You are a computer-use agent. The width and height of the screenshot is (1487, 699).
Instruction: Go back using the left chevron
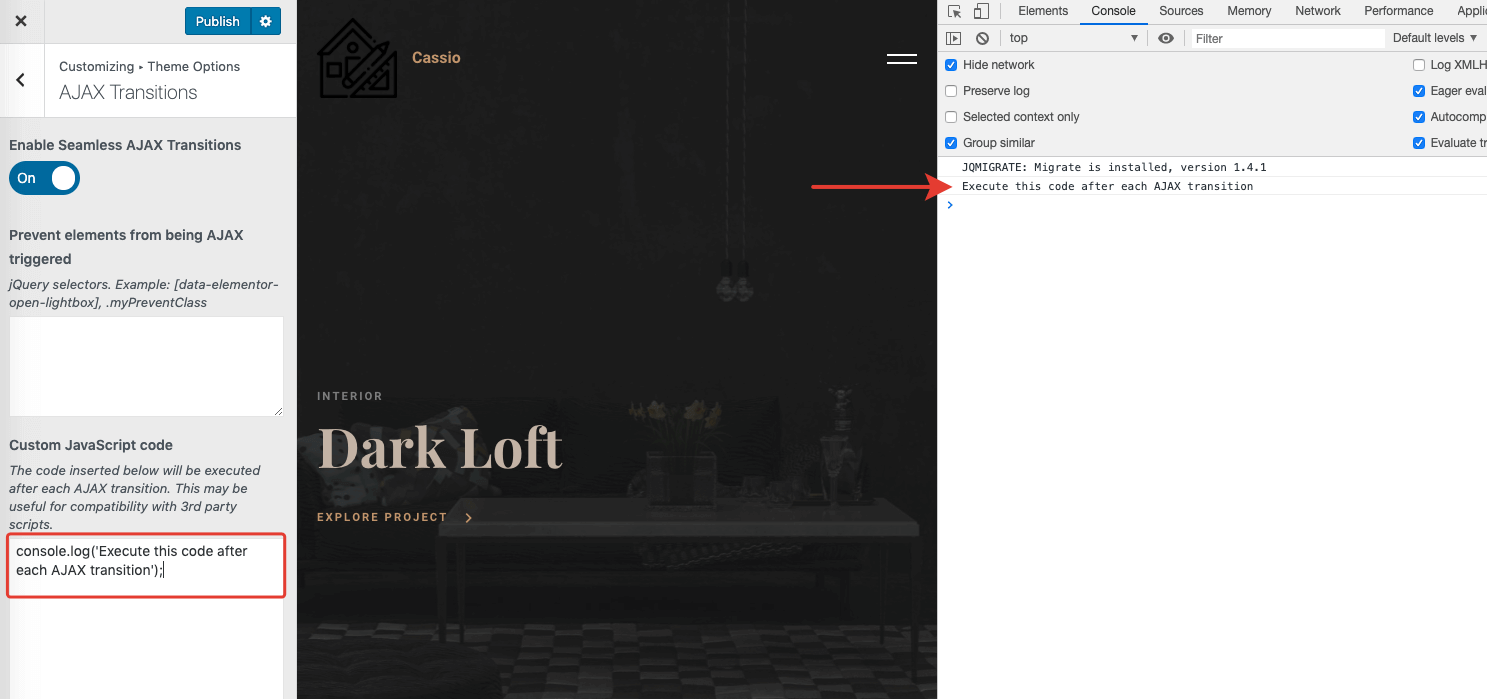pyautogui.click(x=21, y=80)
